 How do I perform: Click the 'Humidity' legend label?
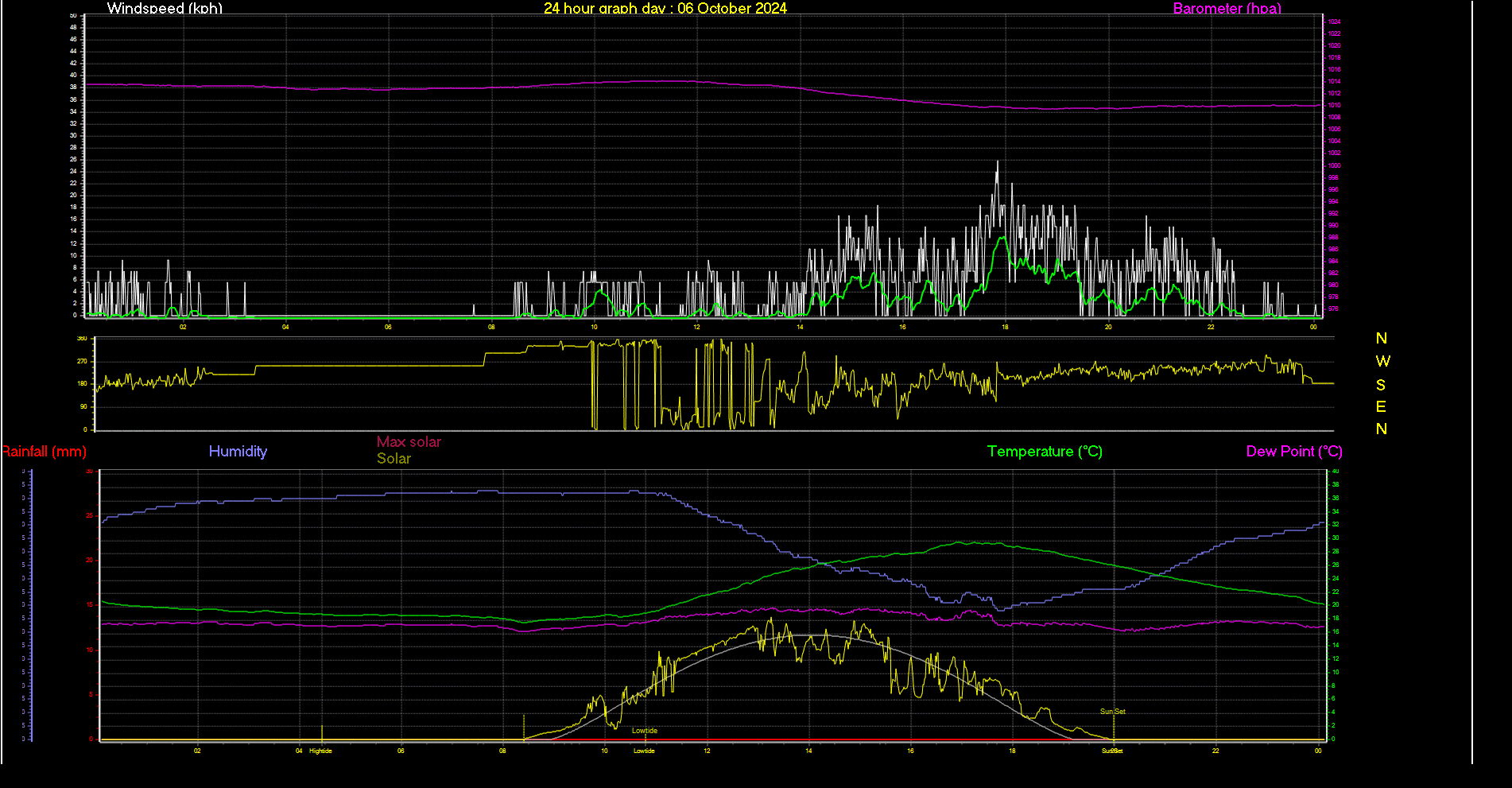pyautogui.click(x=238, y=451)
